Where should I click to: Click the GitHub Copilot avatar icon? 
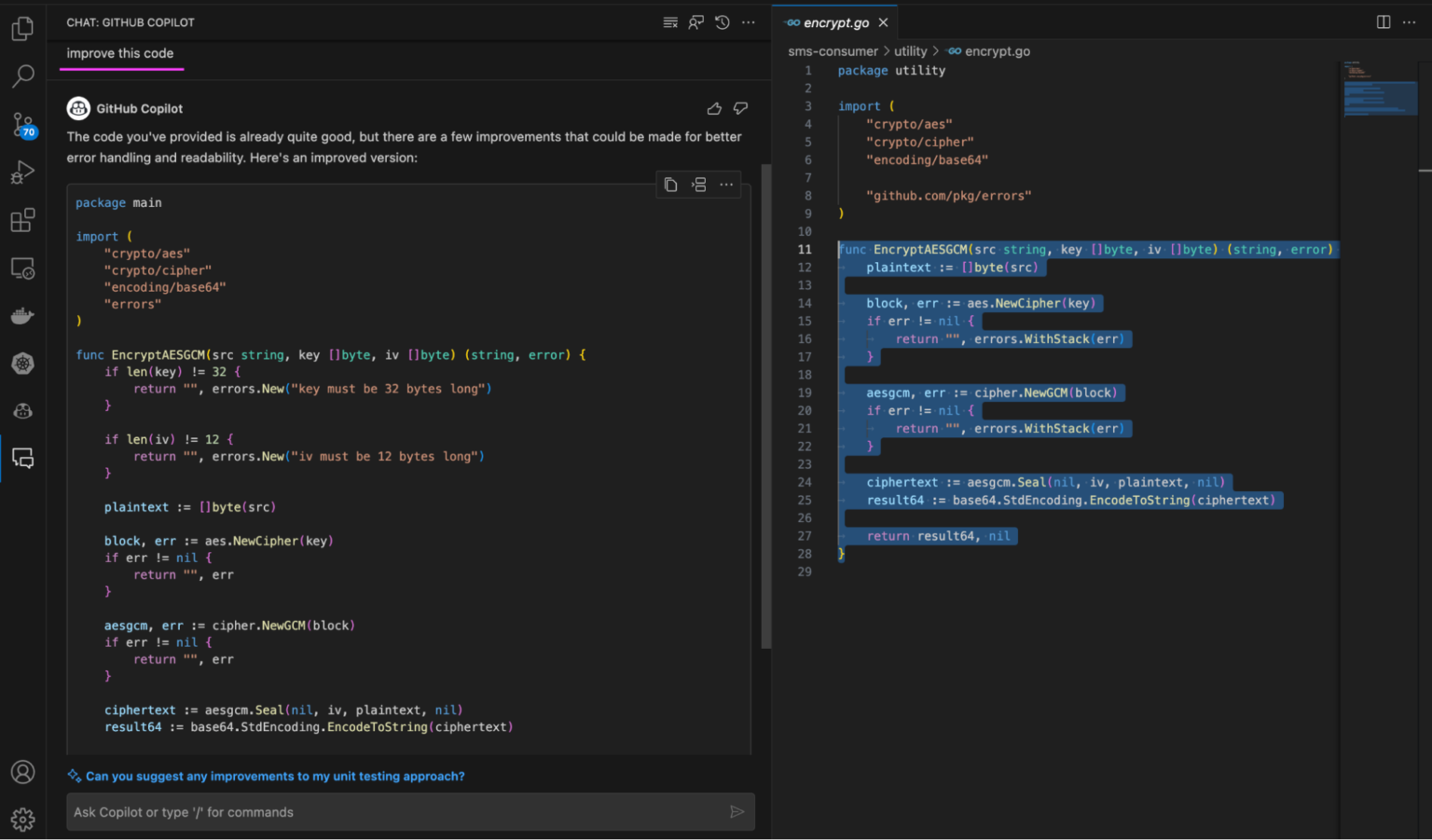coord(78,108)
